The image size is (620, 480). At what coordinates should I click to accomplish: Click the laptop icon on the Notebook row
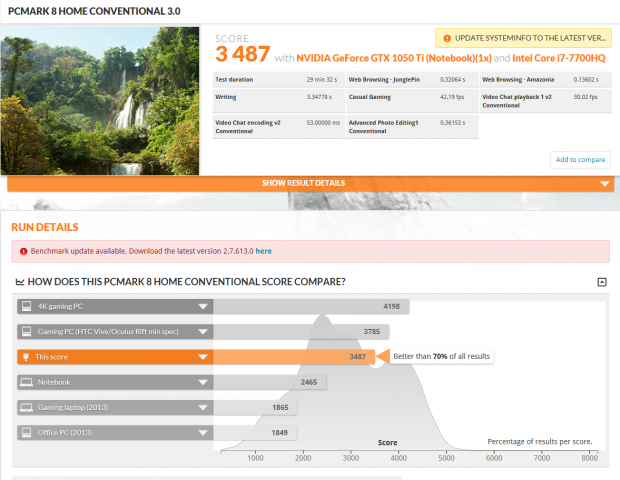click(26, 382)
